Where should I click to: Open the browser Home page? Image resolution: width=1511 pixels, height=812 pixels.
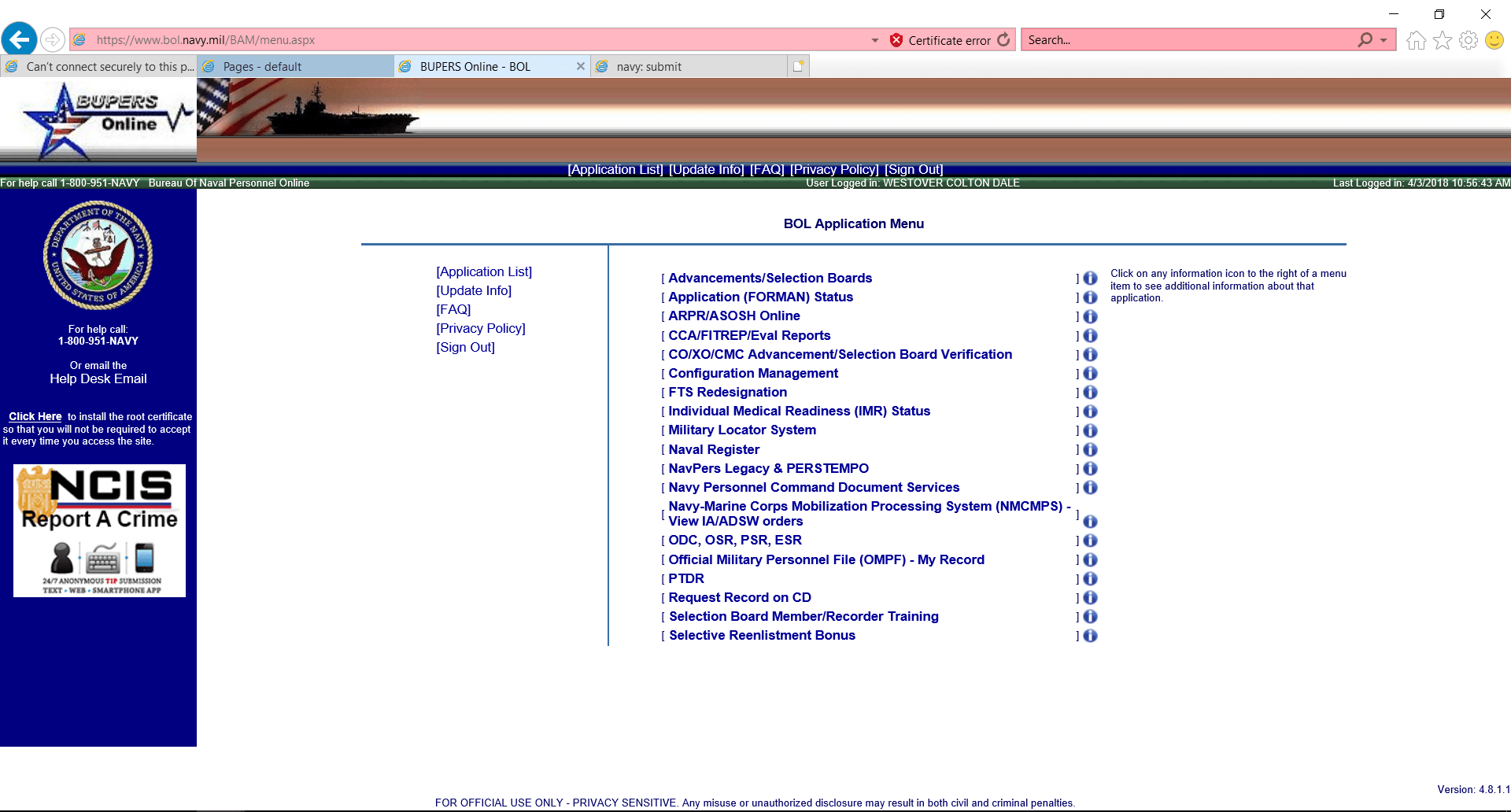(x=1415, y=40)
